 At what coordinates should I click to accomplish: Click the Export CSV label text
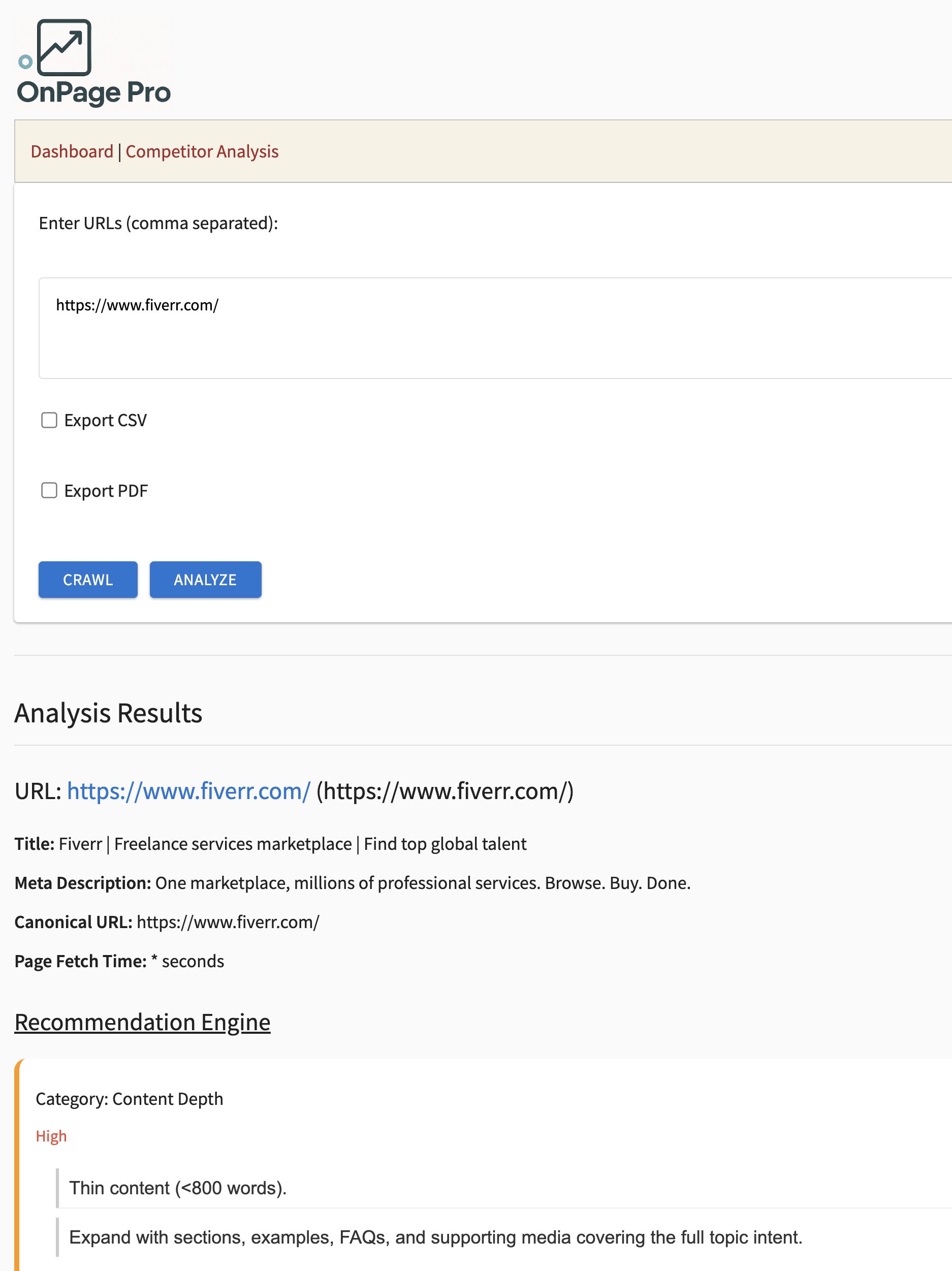coord(105,420)
